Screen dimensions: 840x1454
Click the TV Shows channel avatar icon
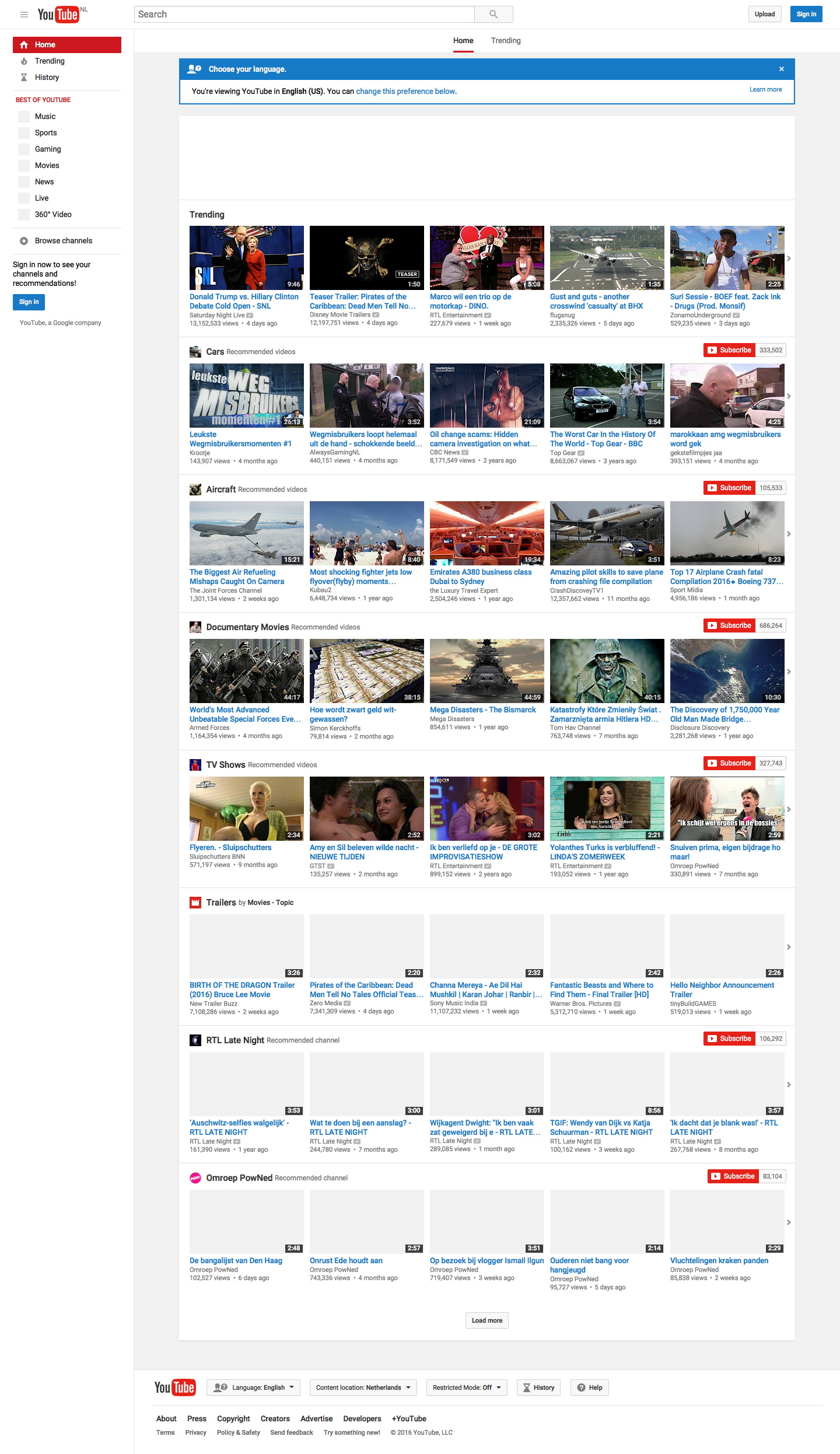pos(195,765)
